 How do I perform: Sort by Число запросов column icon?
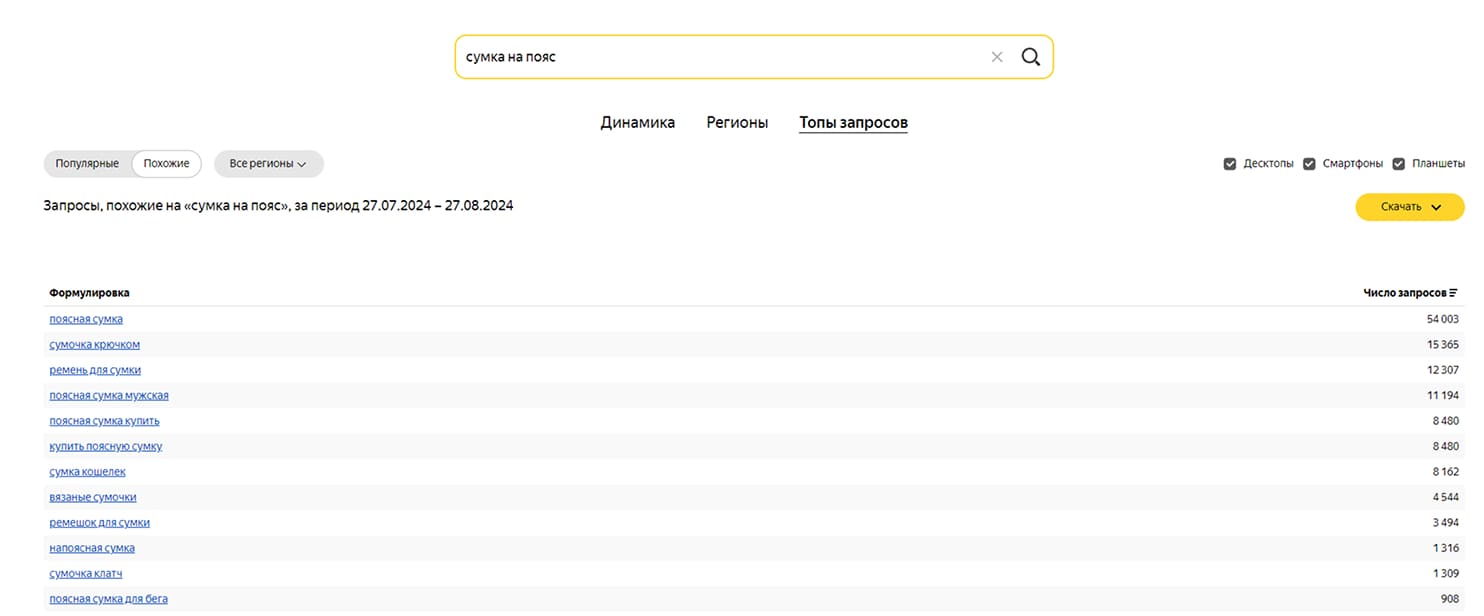coord(1453,293)
